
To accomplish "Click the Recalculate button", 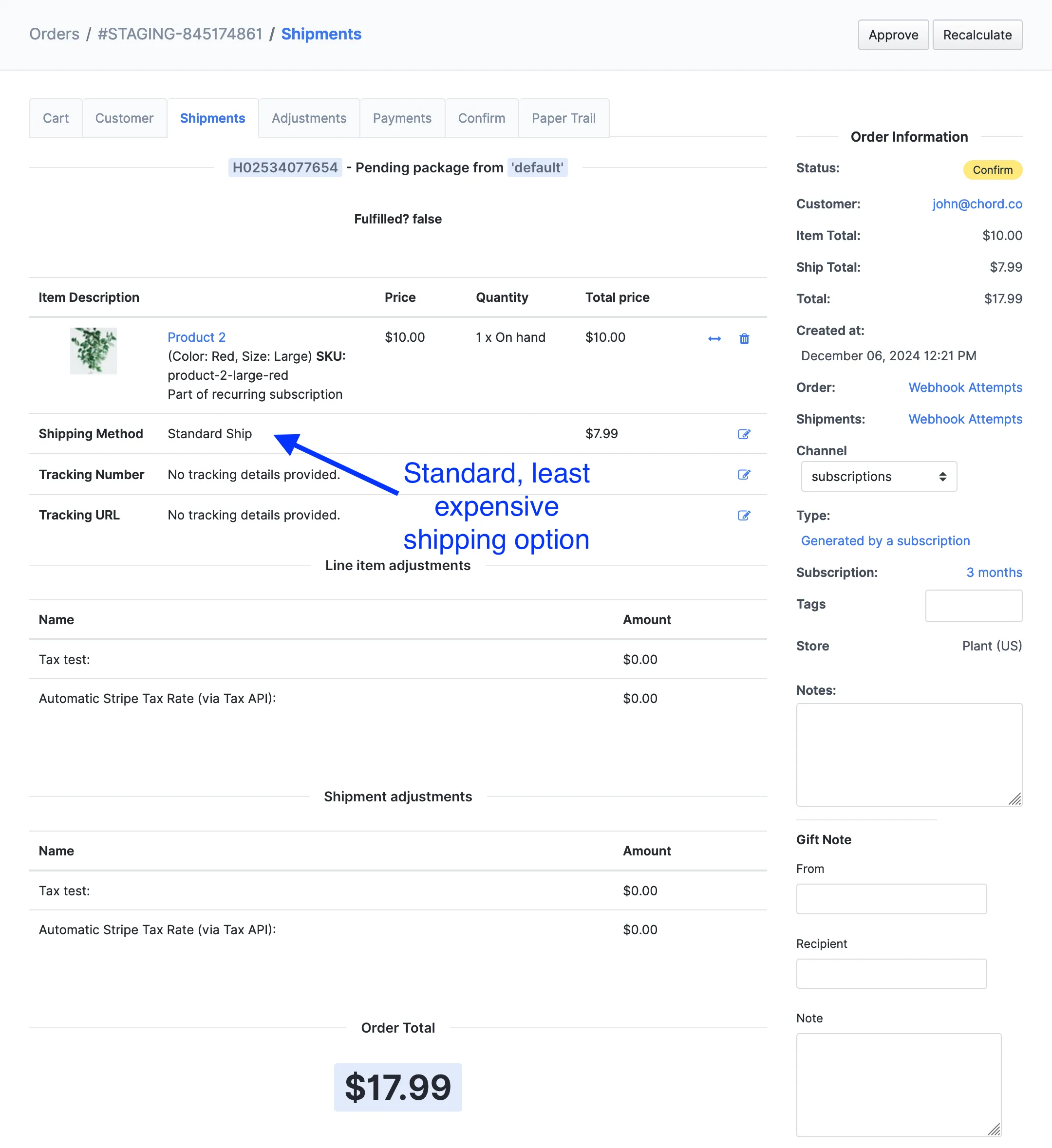I will [977, 35].
